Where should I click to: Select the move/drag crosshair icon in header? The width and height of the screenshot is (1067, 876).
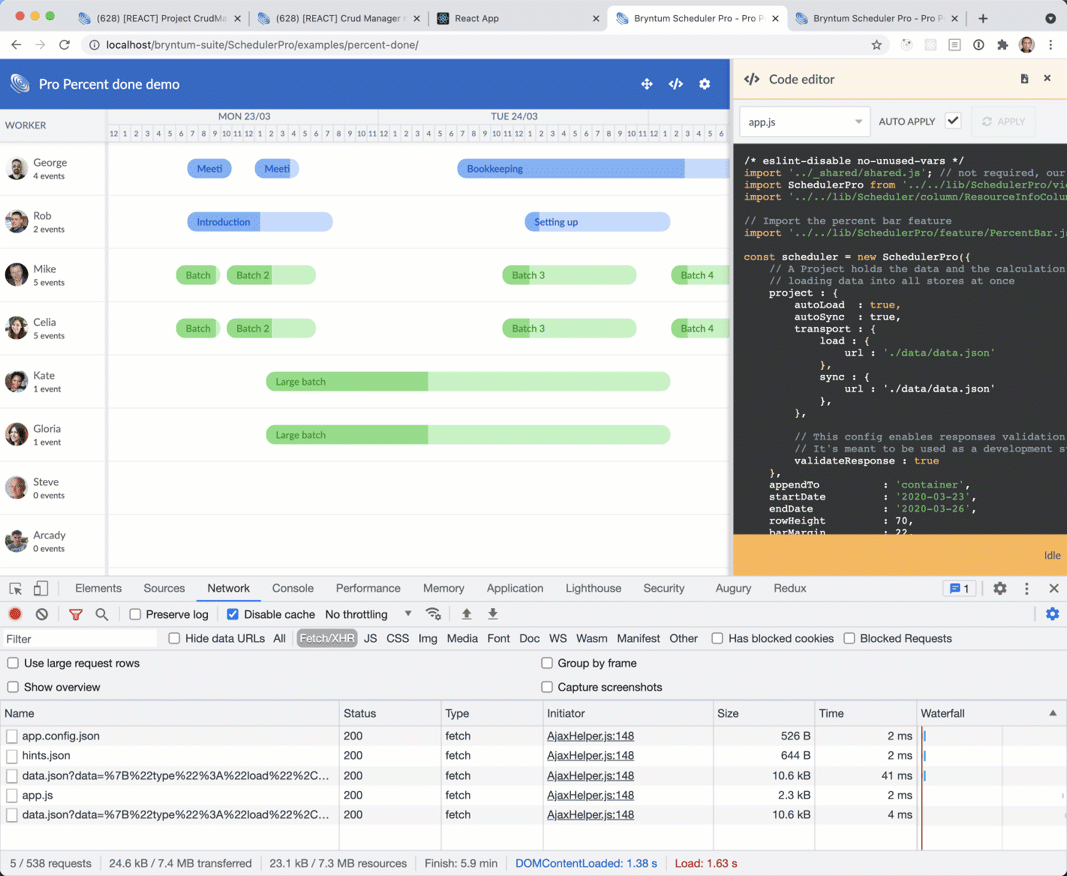(647, 84)
